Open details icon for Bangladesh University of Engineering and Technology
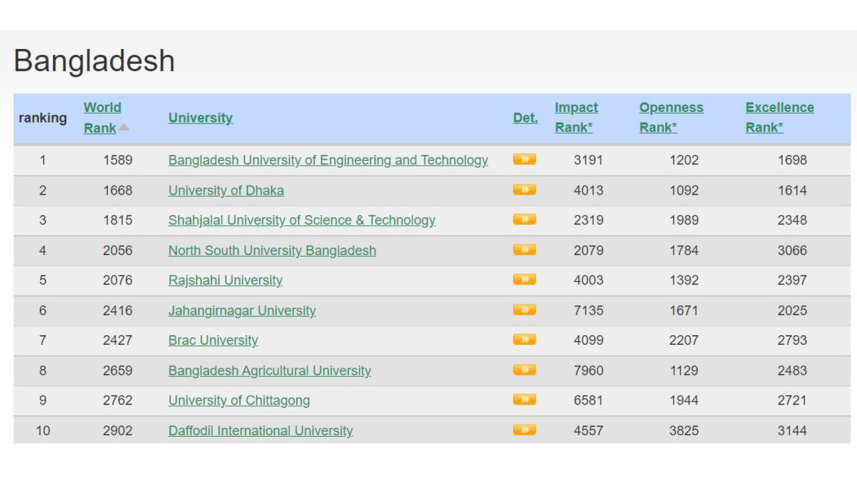 524,160
